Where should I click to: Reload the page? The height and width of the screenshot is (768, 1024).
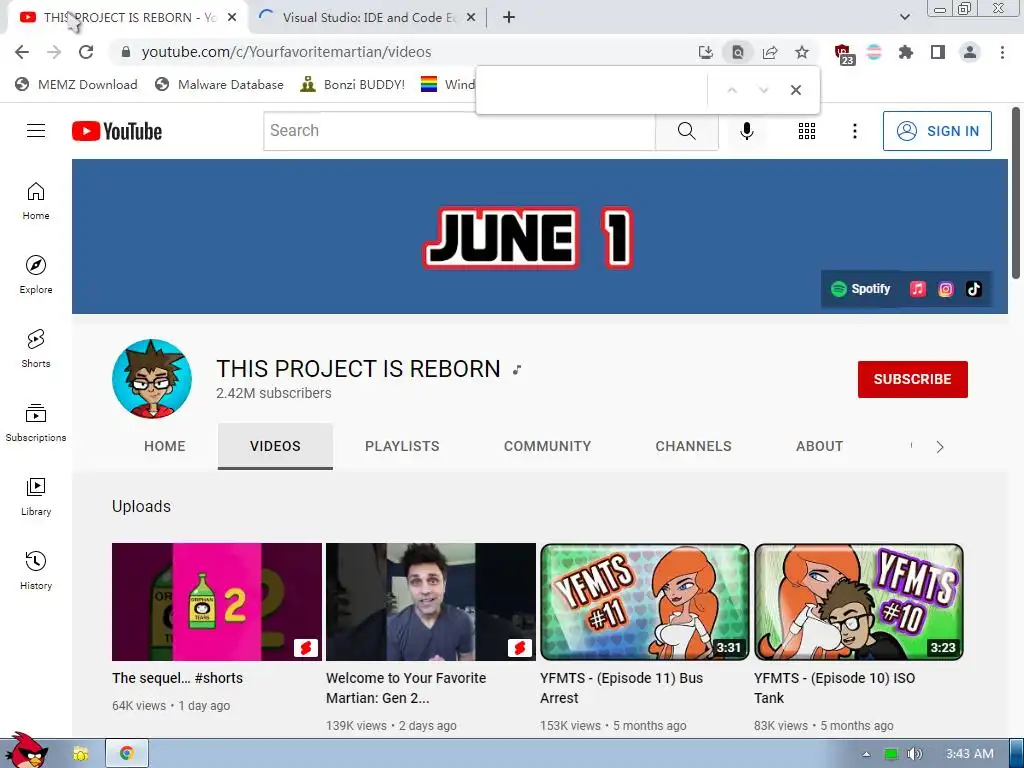(86, 52)
